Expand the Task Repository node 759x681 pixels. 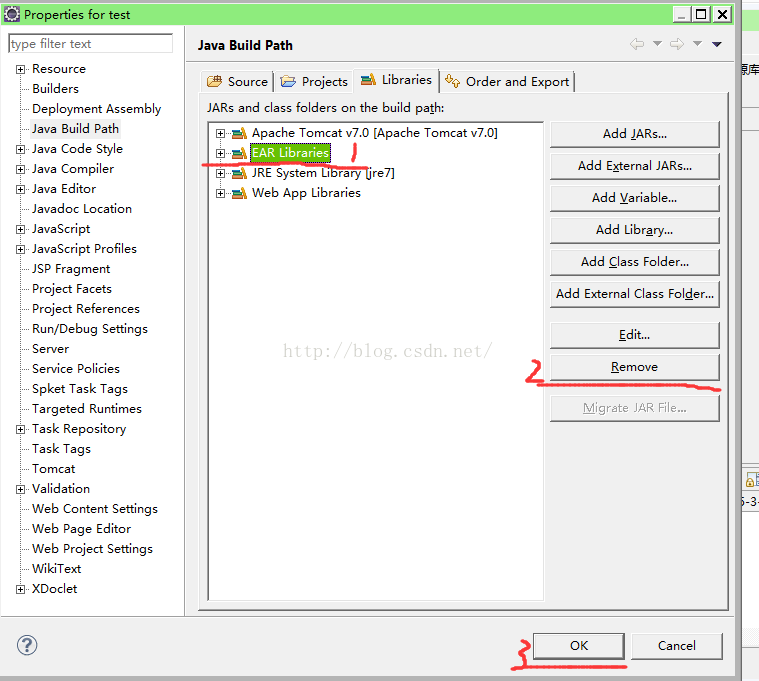(x=20, y=429)
